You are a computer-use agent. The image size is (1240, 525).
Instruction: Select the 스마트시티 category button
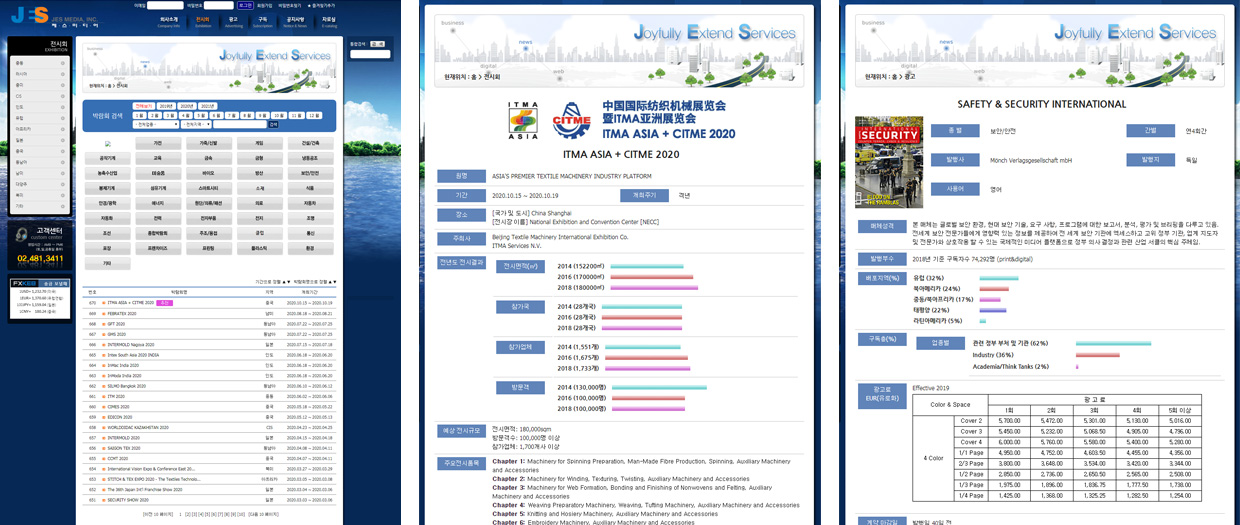coord(209,188)
